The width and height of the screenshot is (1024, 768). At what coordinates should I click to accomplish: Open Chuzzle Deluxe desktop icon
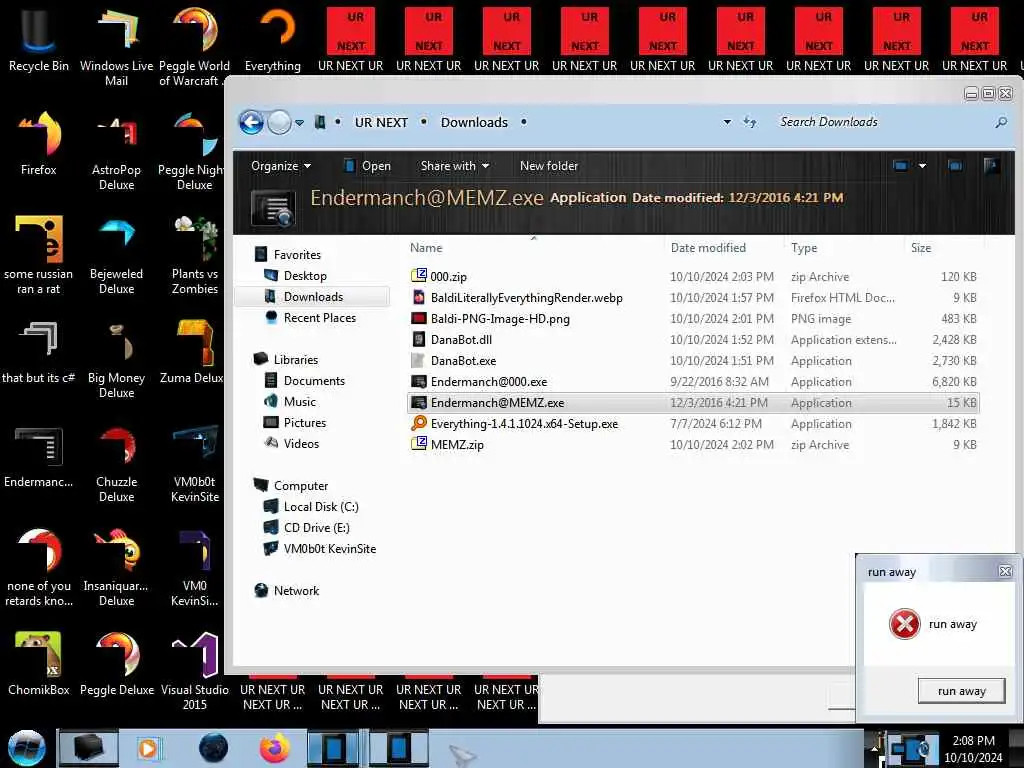coord(116,462)
